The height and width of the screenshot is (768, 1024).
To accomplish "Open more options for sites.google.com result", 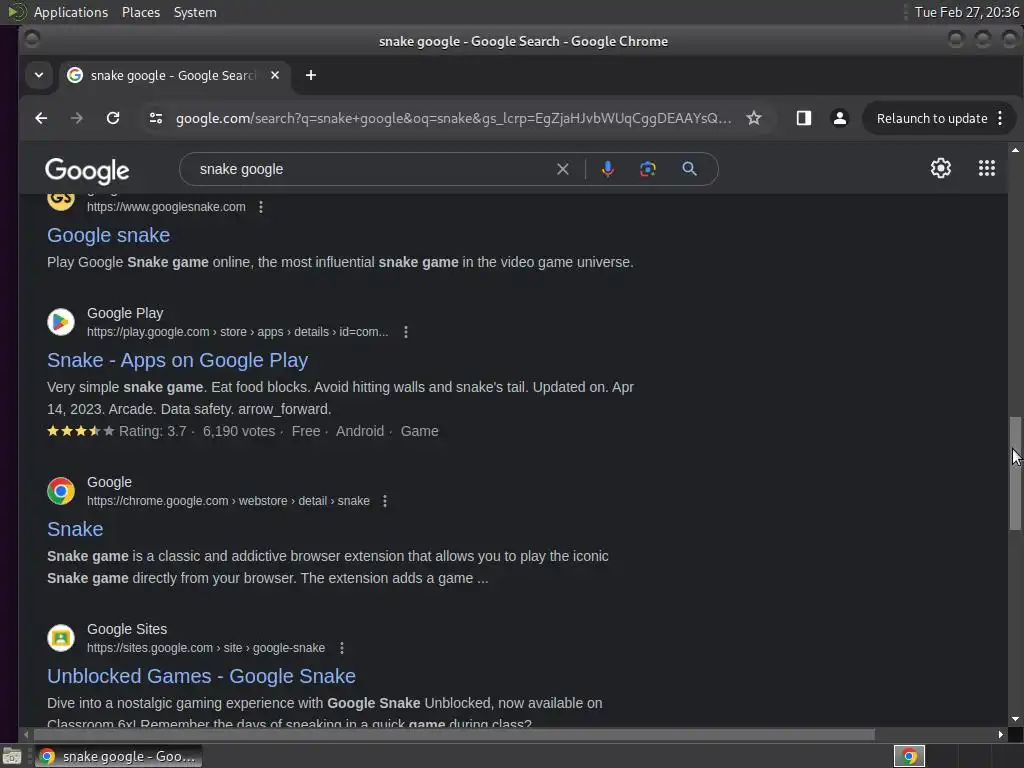I will [x=342, y=648].
